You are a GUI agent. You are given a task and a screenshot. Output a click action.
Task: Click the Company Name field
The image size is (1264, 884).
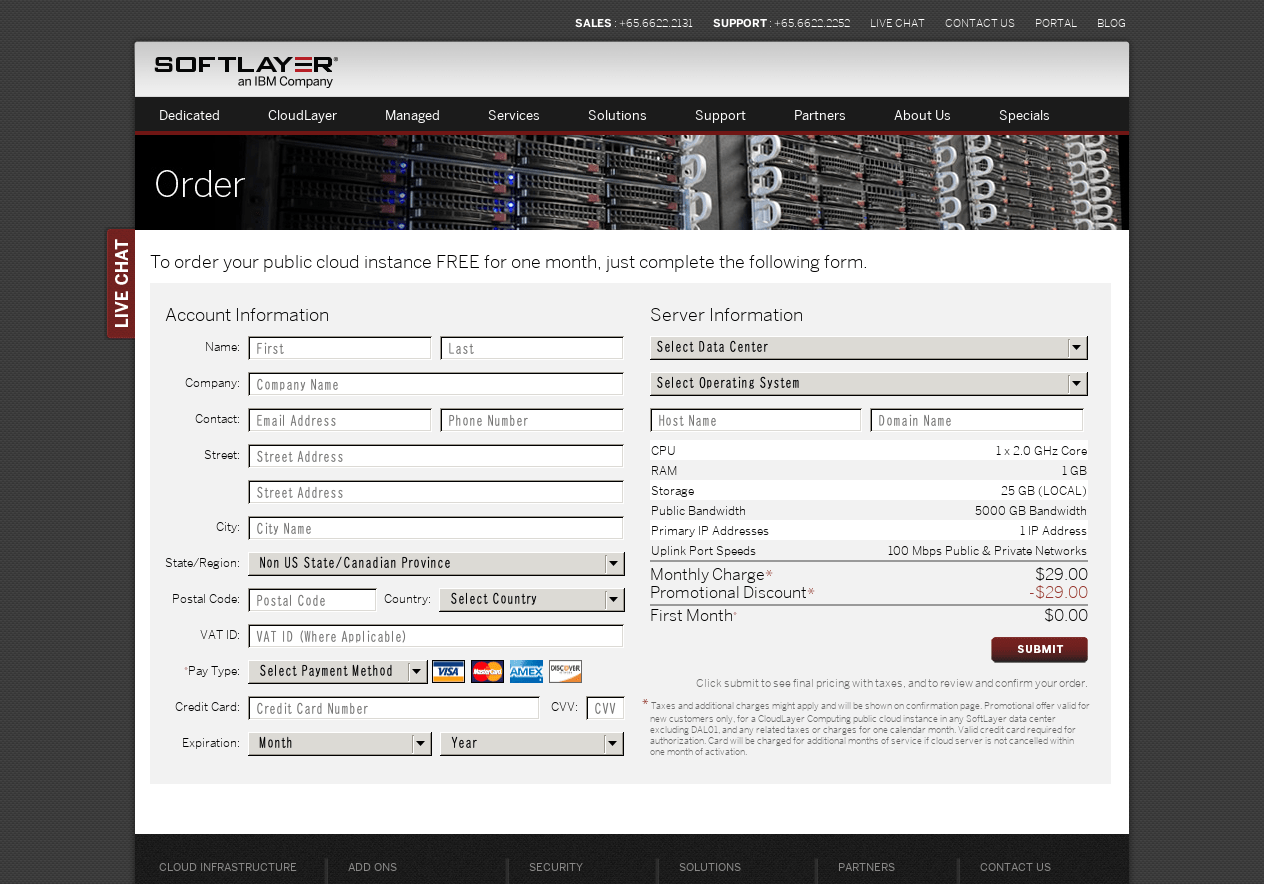coord(436,384)
